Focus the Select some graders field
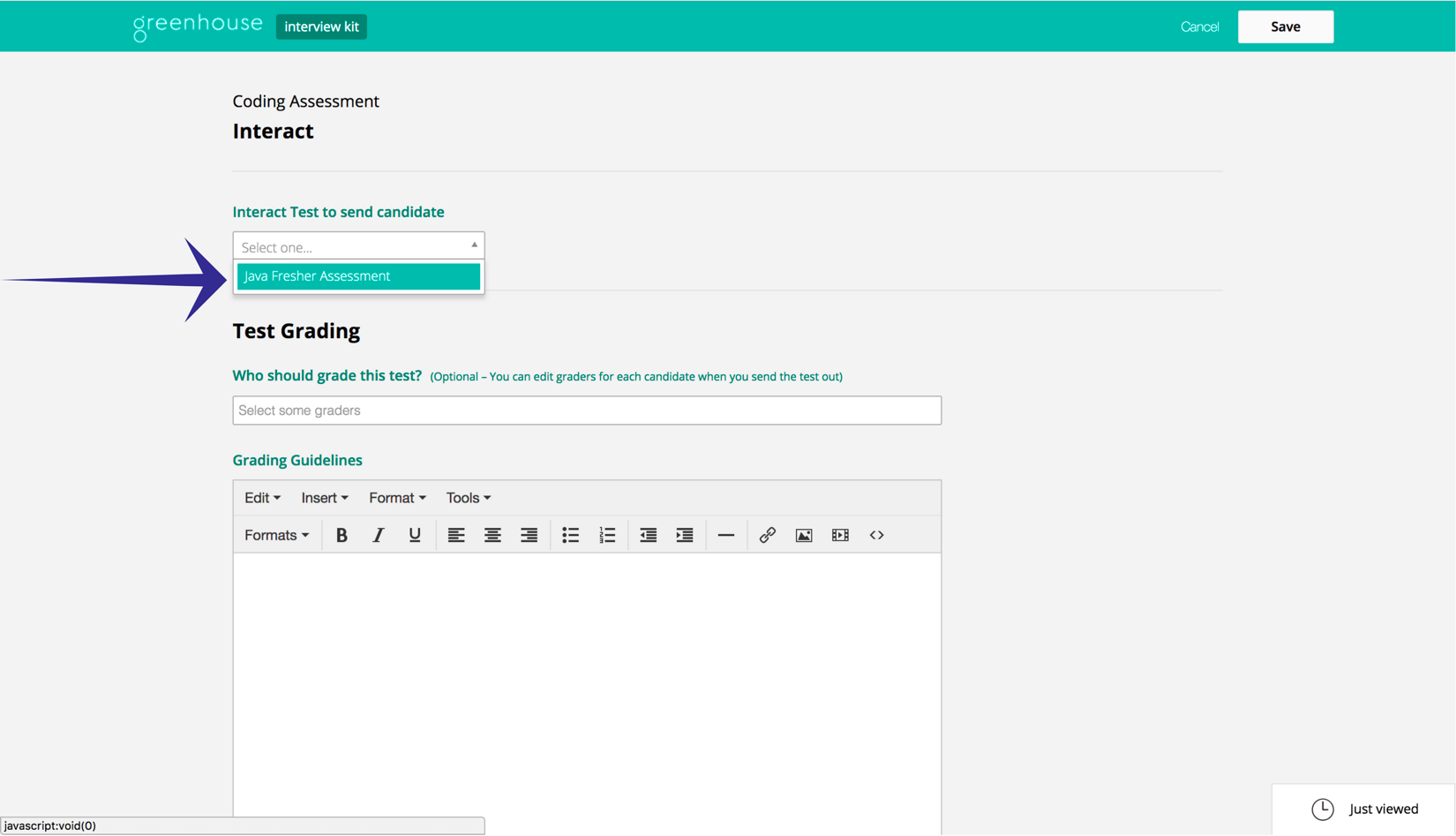 (587, 410)
